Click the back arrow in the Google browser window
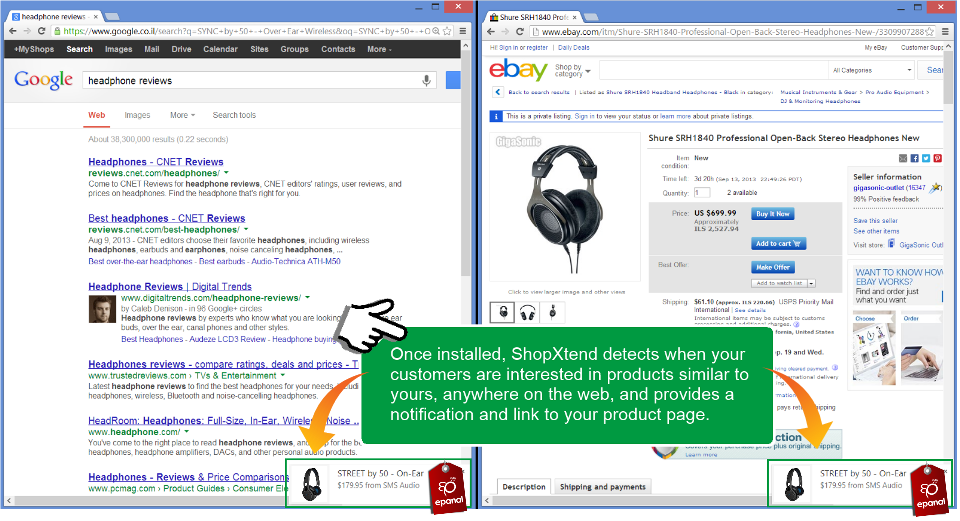 tap(13, 31)
